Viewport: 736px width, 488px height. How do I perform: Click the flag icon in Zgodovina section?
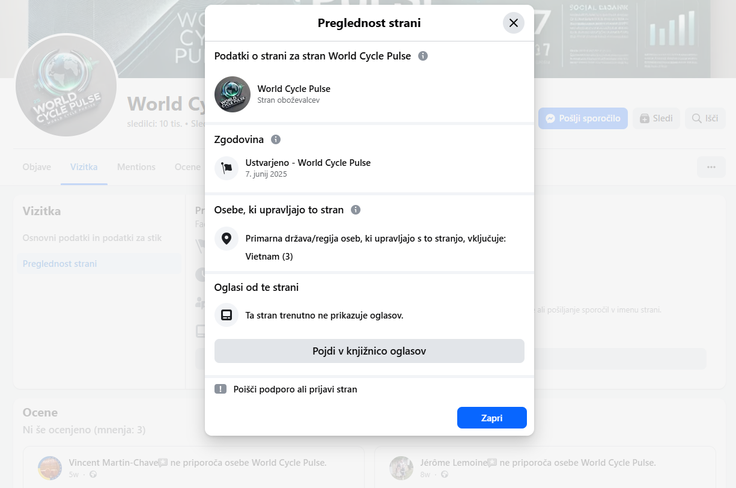click(x=227, y=168)
